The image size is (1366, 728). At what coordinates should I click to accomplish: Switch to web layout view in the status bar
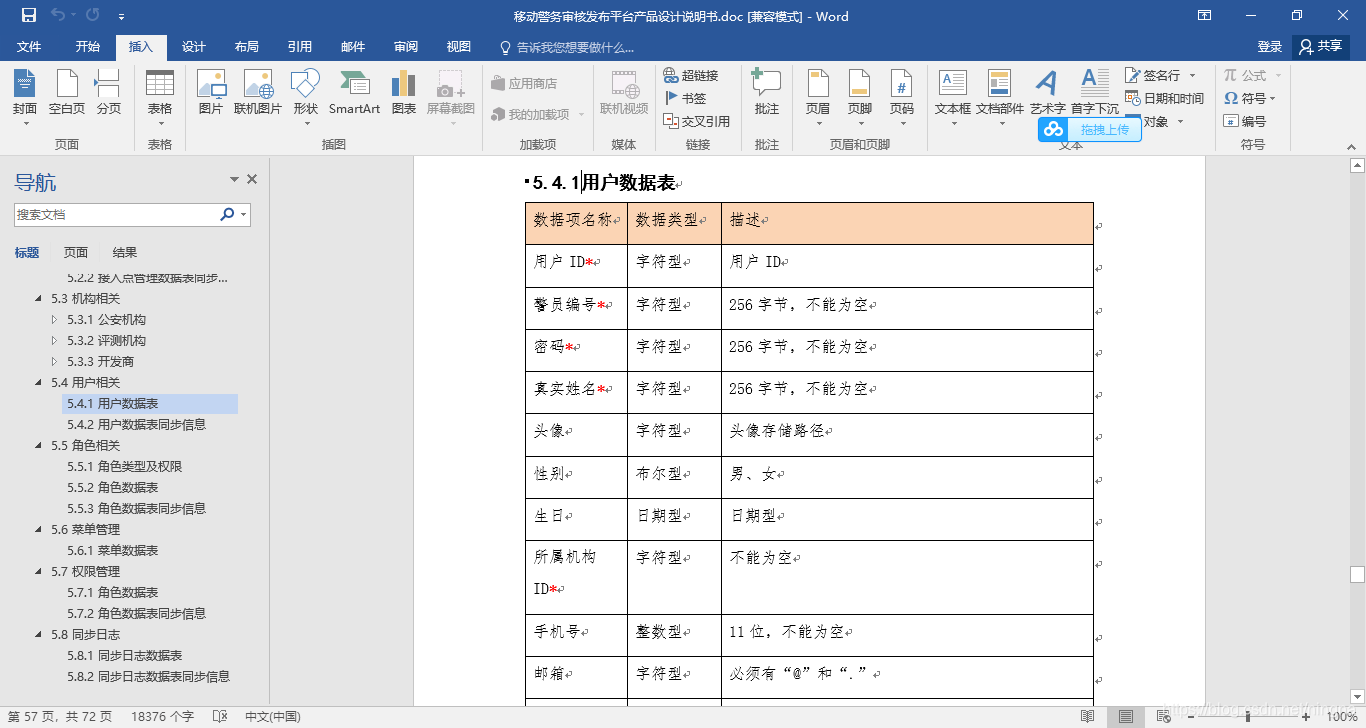coord(1163,716)
